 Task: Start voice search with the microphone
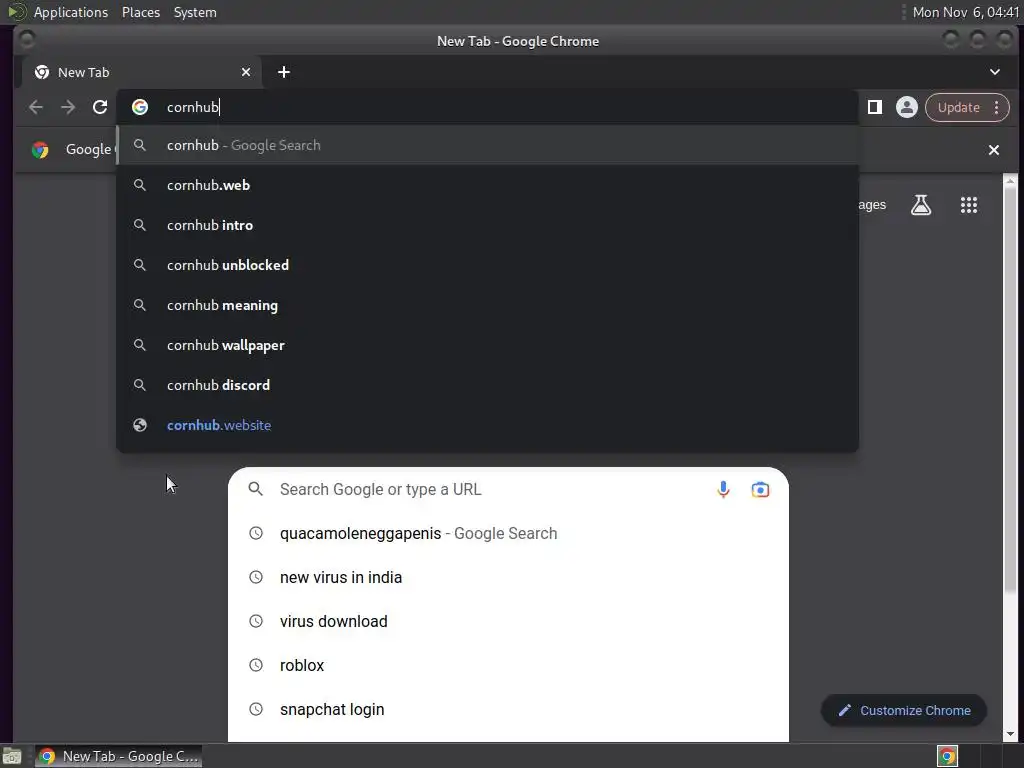tap(723, 489)
